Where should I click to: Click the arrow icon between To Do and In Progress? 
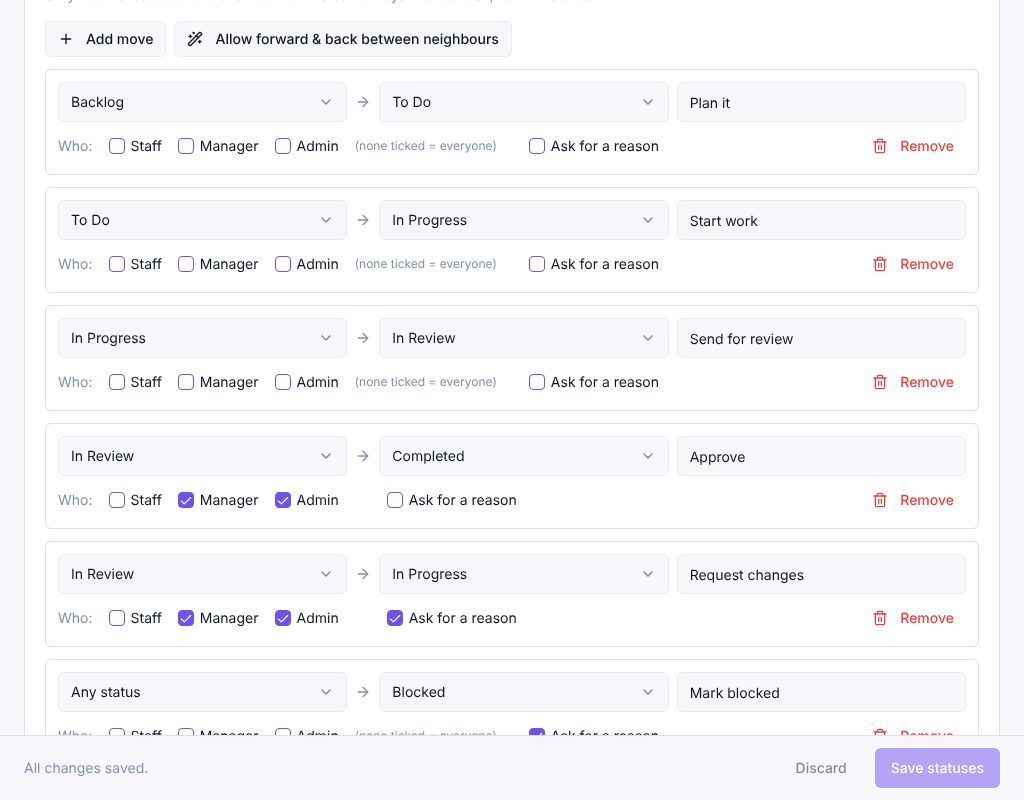tap(363, 221)
